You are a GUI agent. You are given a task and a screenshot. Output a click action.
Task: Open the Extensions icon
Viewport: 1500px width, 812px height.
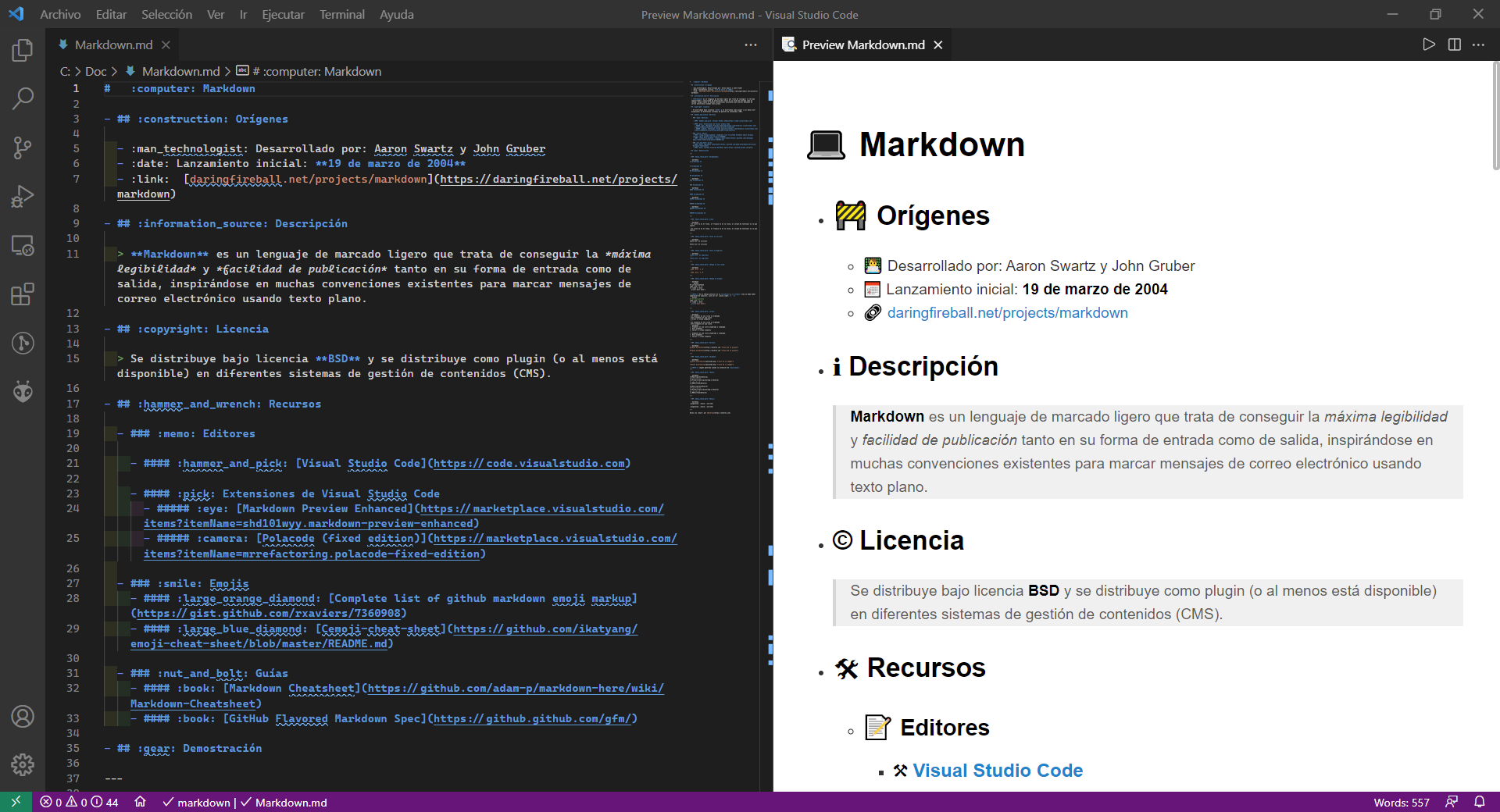click(22, 294)
